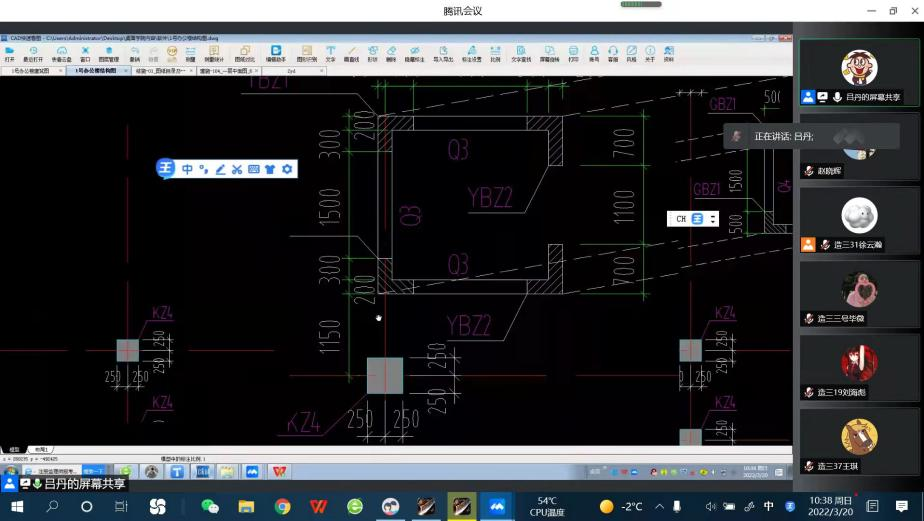924x521 pixels.
Task: Select participant 造三19刘海彪 tile
Action: [859, 368]
